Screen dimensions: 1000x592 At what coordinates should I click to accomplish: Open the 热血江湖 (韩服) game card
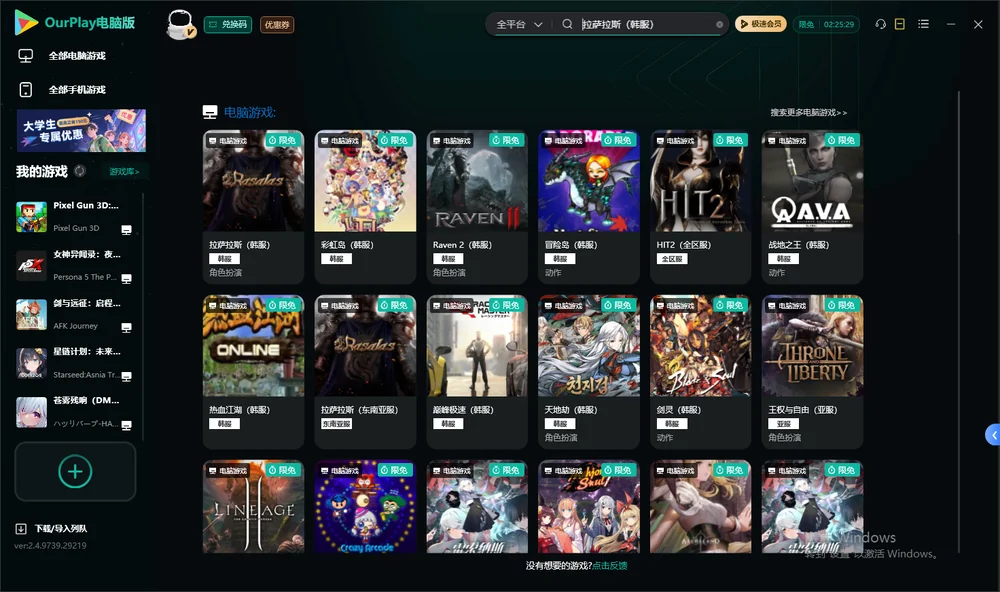coord(253,372)
